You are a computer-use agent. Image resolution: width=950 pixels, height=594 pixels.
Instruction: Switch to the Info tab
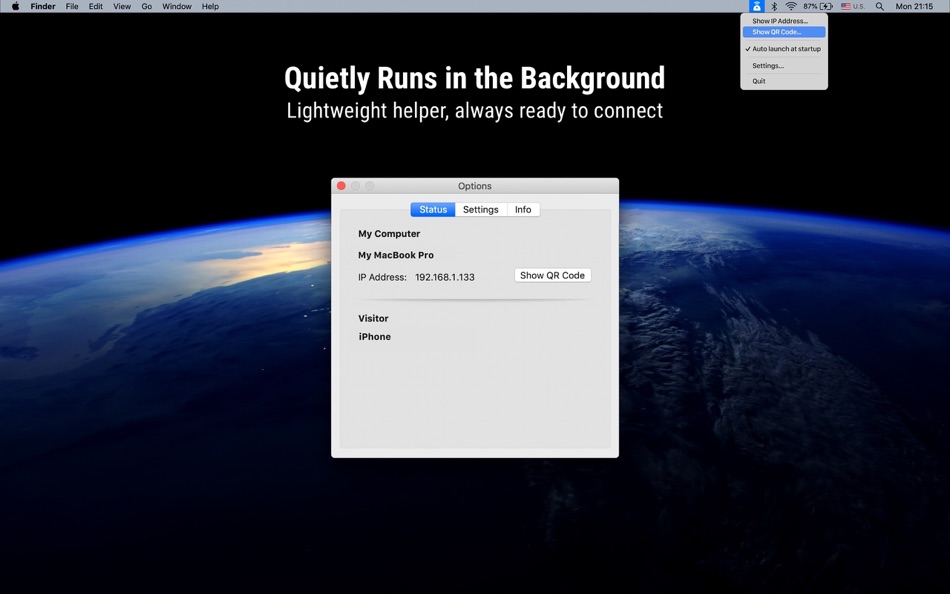click(x=523, y=209)
